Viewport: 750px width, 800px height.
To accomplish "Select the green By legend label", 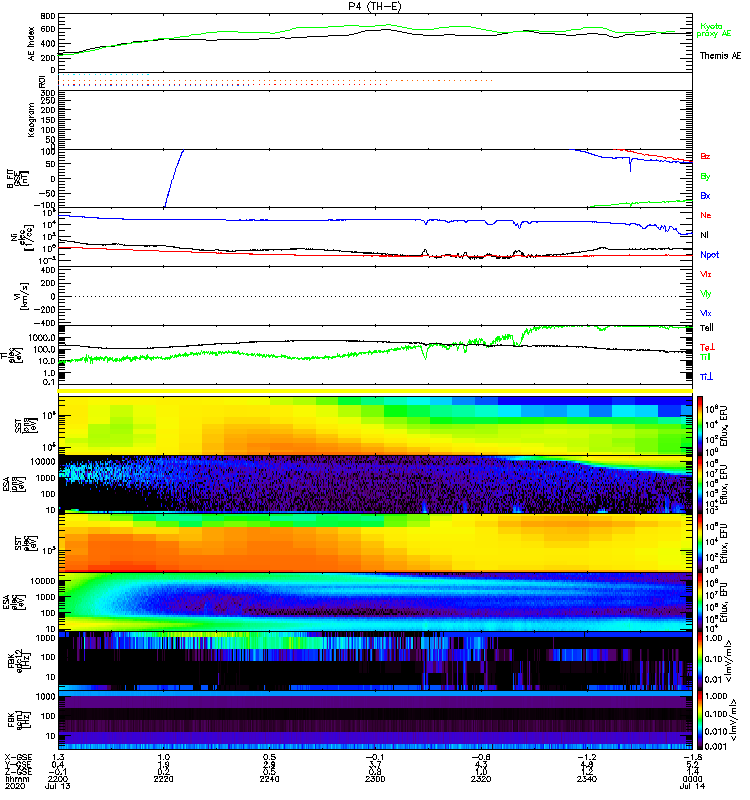I will pos(705,177).
